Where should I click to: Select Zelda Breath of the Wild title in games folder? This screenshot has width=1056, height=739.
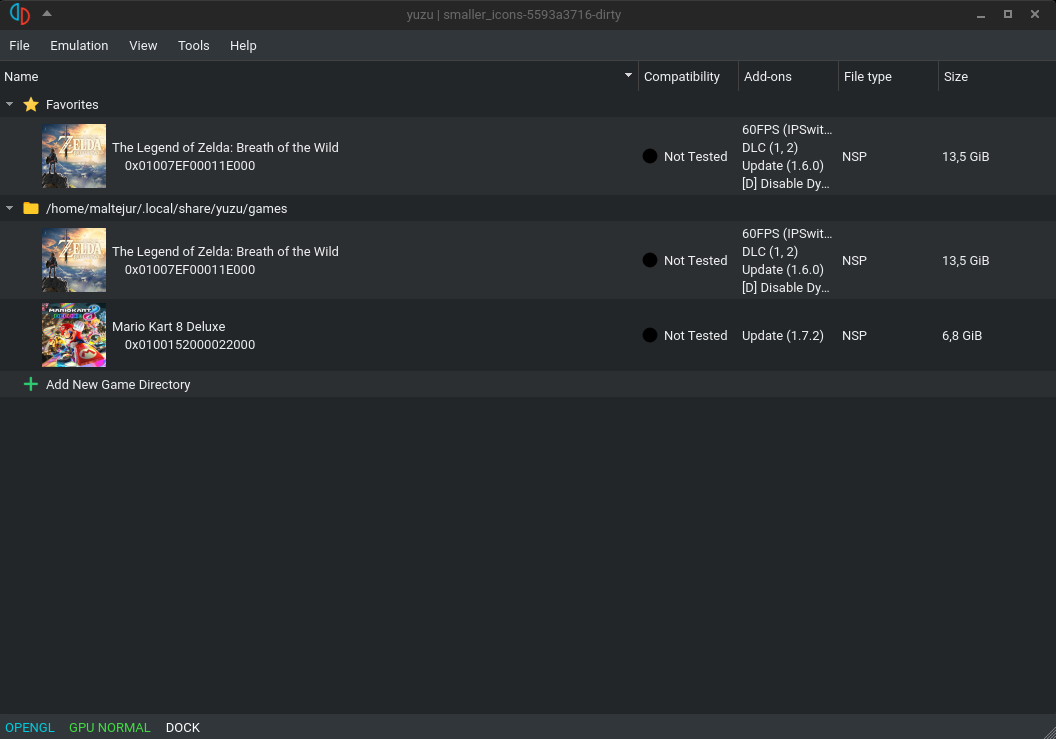(x=225, y=251)
